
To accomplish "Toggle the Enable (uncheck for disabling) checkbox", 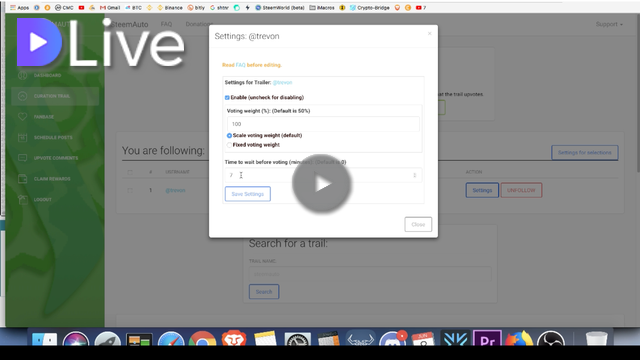I will click(227, 98).
